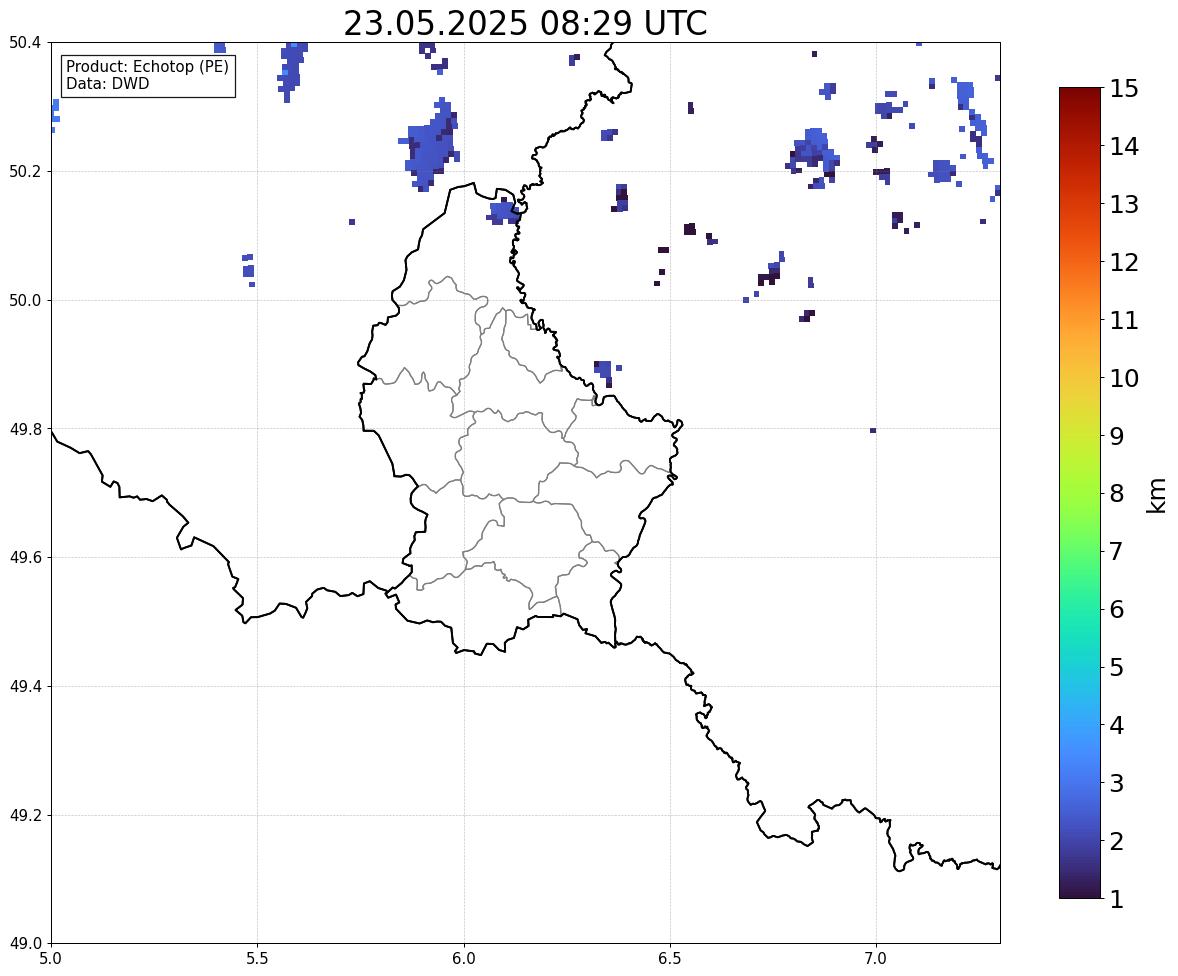This screenshot has width=1178, height=976.
Task: Click the y-axis tick label 49.2
Action: (25, 815)
